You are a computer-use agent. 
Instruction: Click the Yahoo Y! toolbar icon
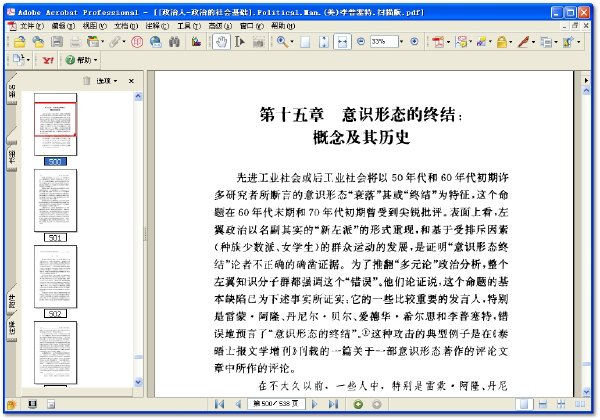(48, 60)
